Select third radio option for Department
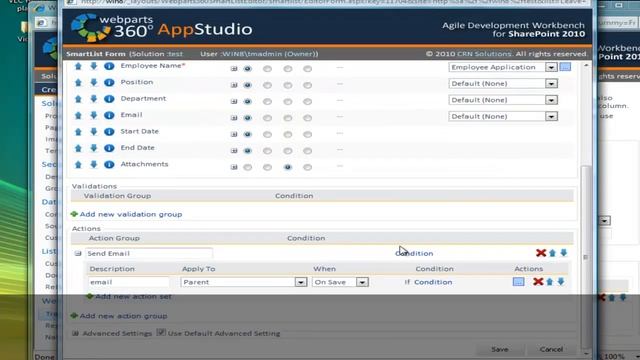 288,102
